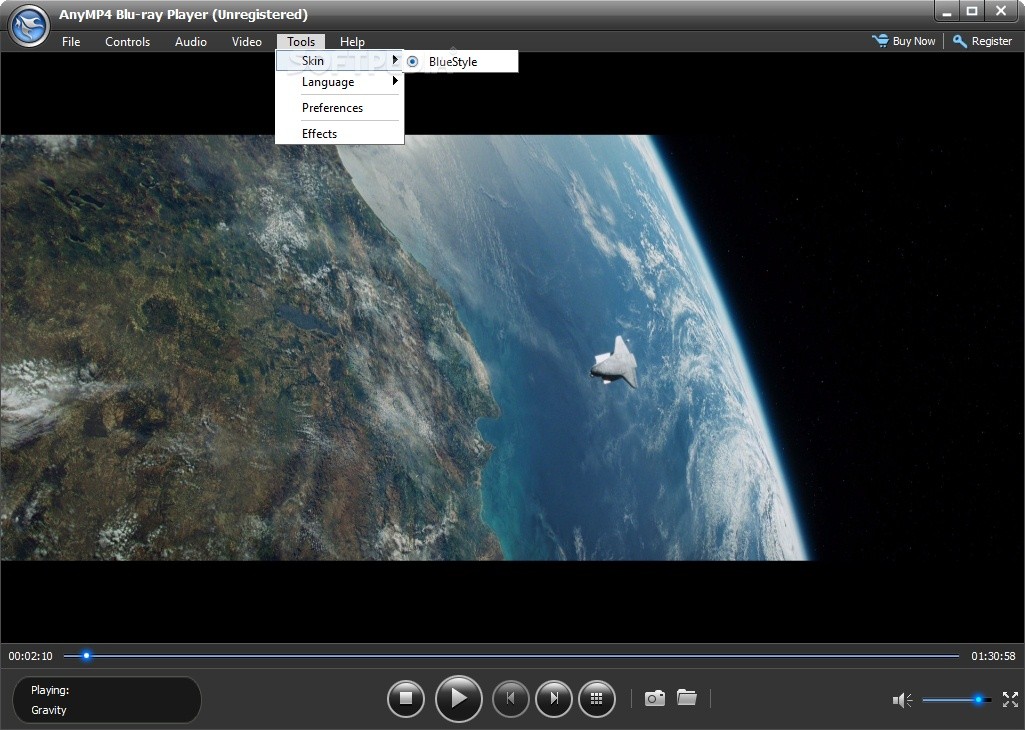The height and width of the screenshot is (730, 1025).
Task: Click elapsed time 00:02:10
Action: (x=30, y=655)
